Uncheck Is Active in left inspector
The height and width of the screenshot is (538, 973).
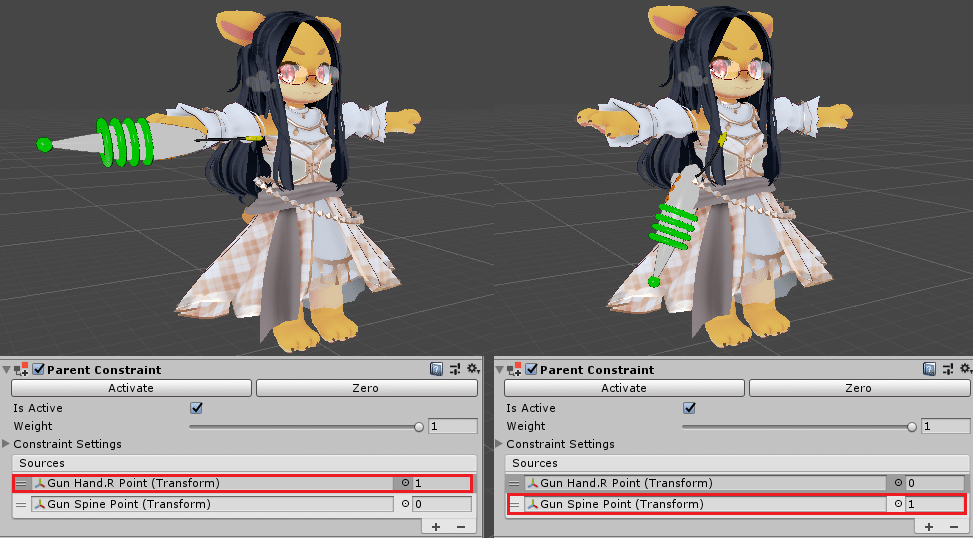click(196, 408)
